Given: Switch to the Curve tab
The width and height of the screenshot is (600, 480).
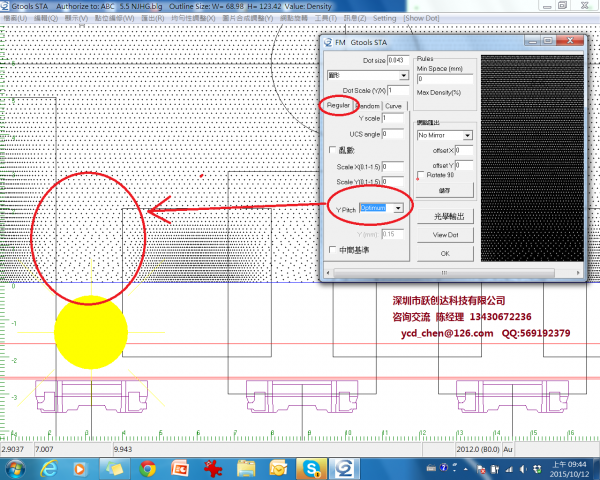Looking at the screenshot, I should 394,105.
